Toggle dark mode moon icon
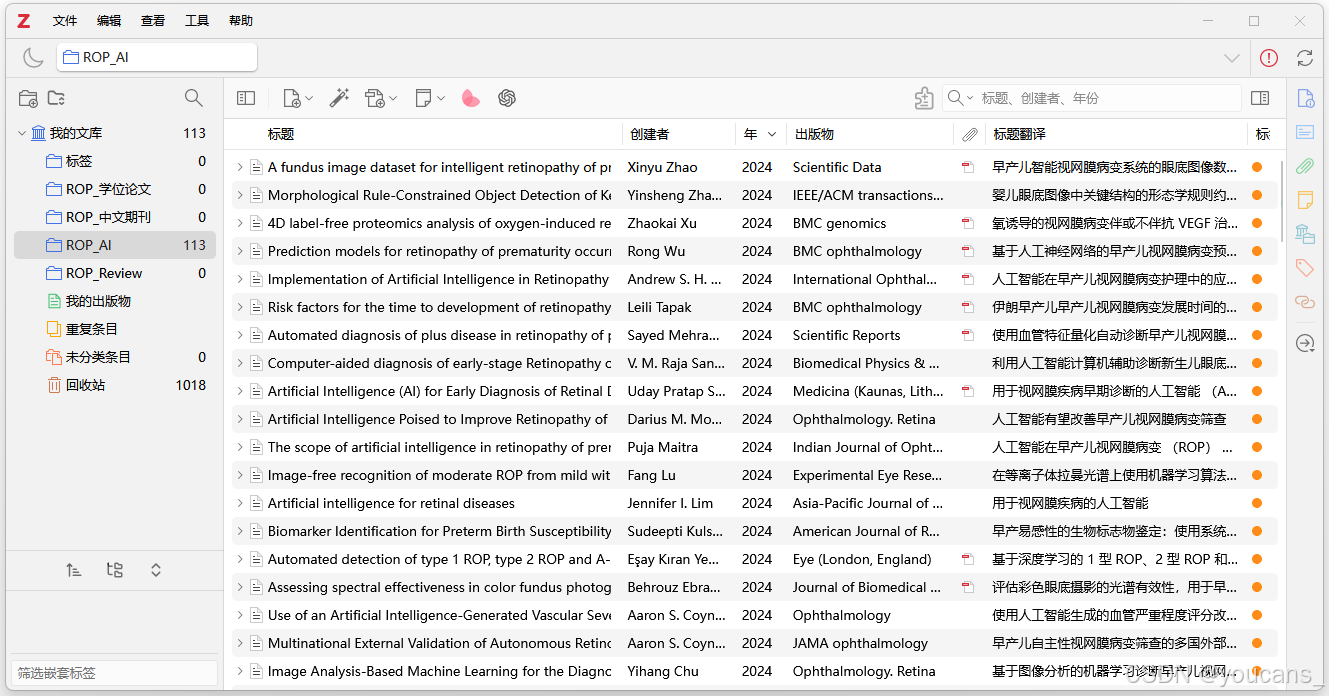This screenshot has height=696, width=1329. 33,58
